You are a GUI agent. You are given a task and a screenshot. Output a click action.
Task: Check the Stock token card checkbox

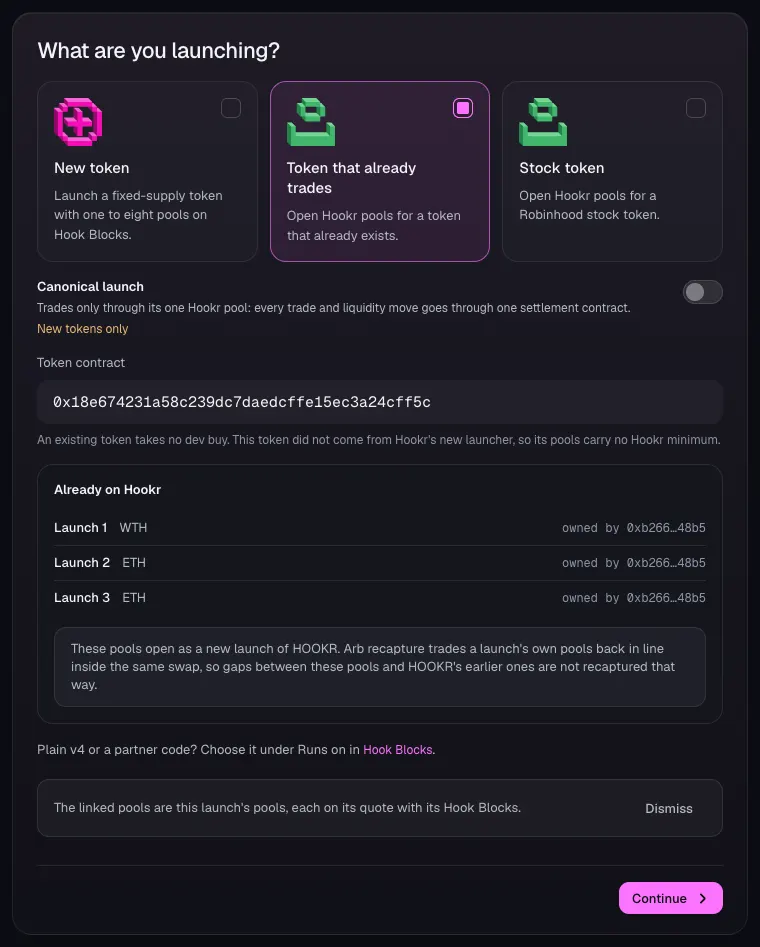696,108
